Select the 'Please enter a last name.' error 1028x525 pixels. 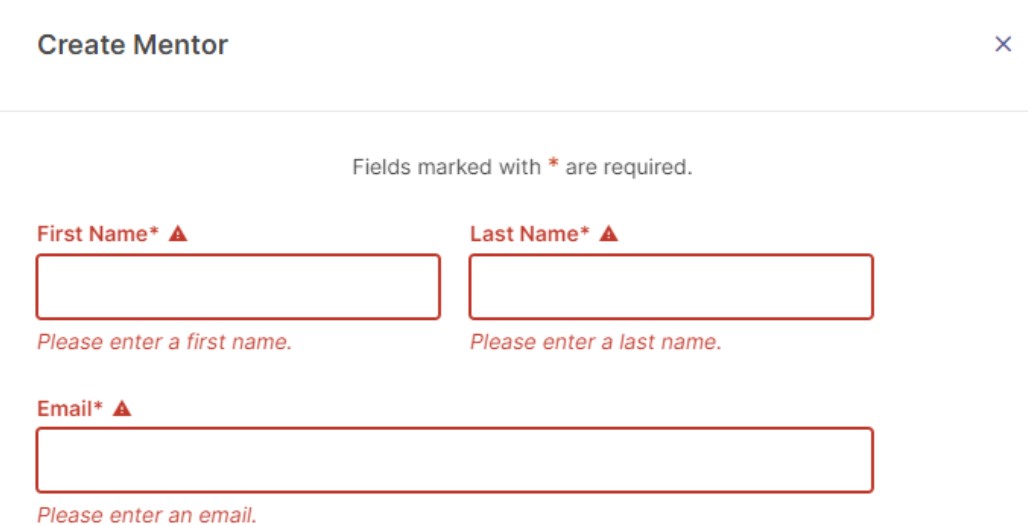tap(596, 341)
